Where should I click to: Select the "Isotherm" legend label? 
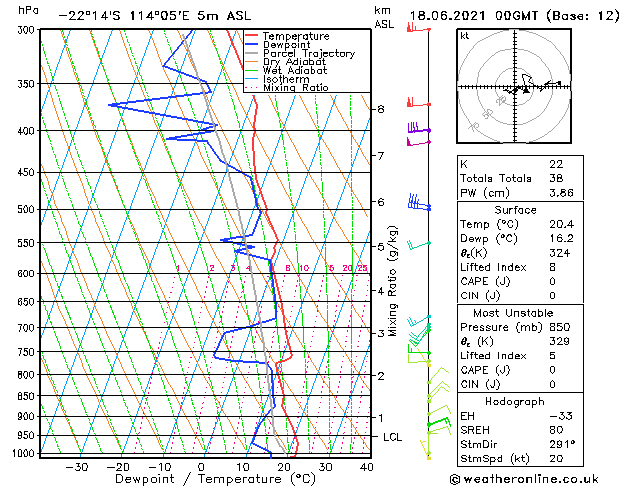(286, 79)
